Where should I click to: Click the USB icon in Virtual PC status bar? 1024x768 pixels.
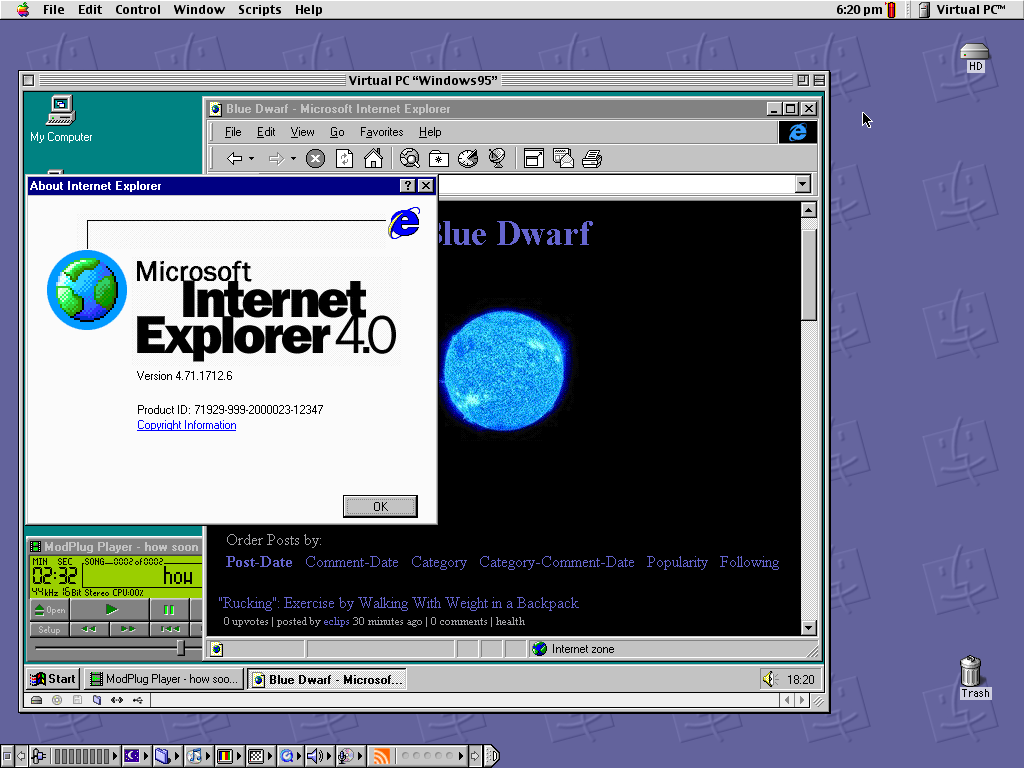point(137,700)
